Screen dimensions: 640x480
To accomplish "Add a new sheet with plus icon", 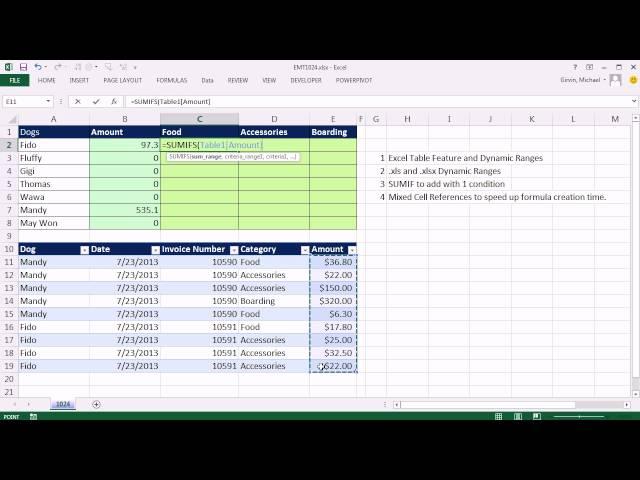I will pos(96,404).
